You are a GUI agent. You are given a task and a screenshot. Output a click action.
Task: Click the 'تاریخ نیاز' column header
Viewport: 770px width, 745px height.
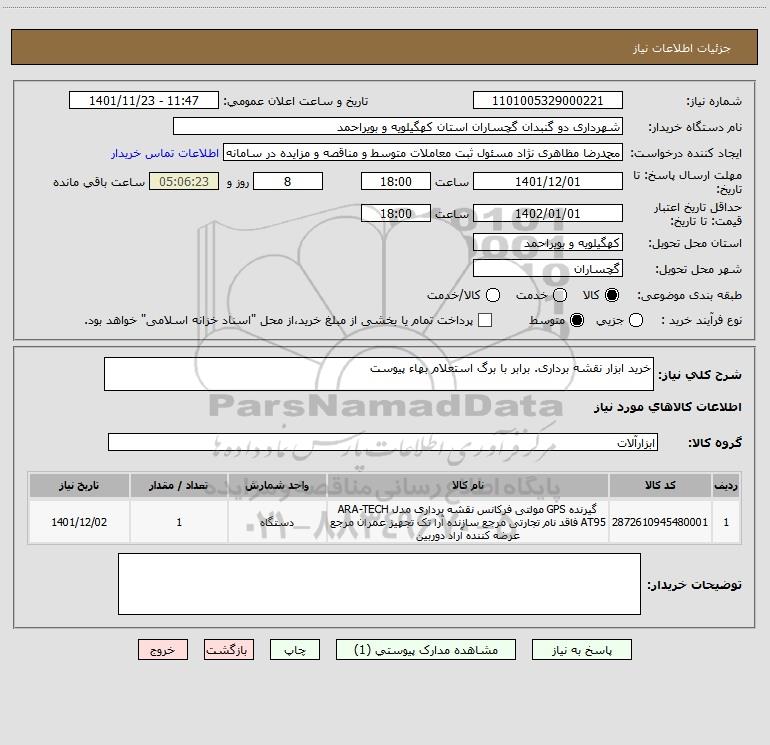pyautogui.click(x=79, y=485)
